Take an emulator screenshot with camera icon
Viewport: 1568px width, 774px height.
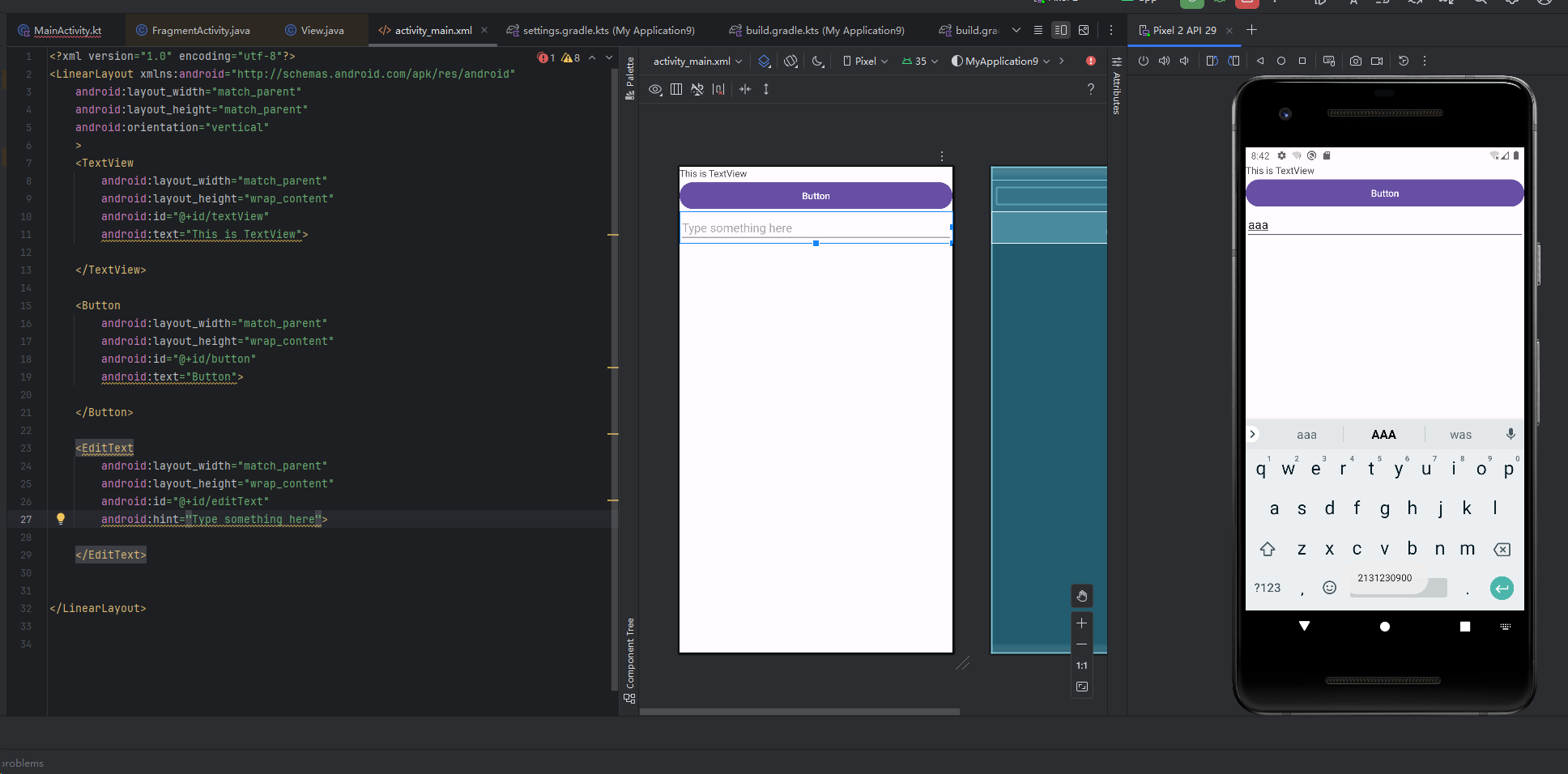click(x=1356, y=61)
